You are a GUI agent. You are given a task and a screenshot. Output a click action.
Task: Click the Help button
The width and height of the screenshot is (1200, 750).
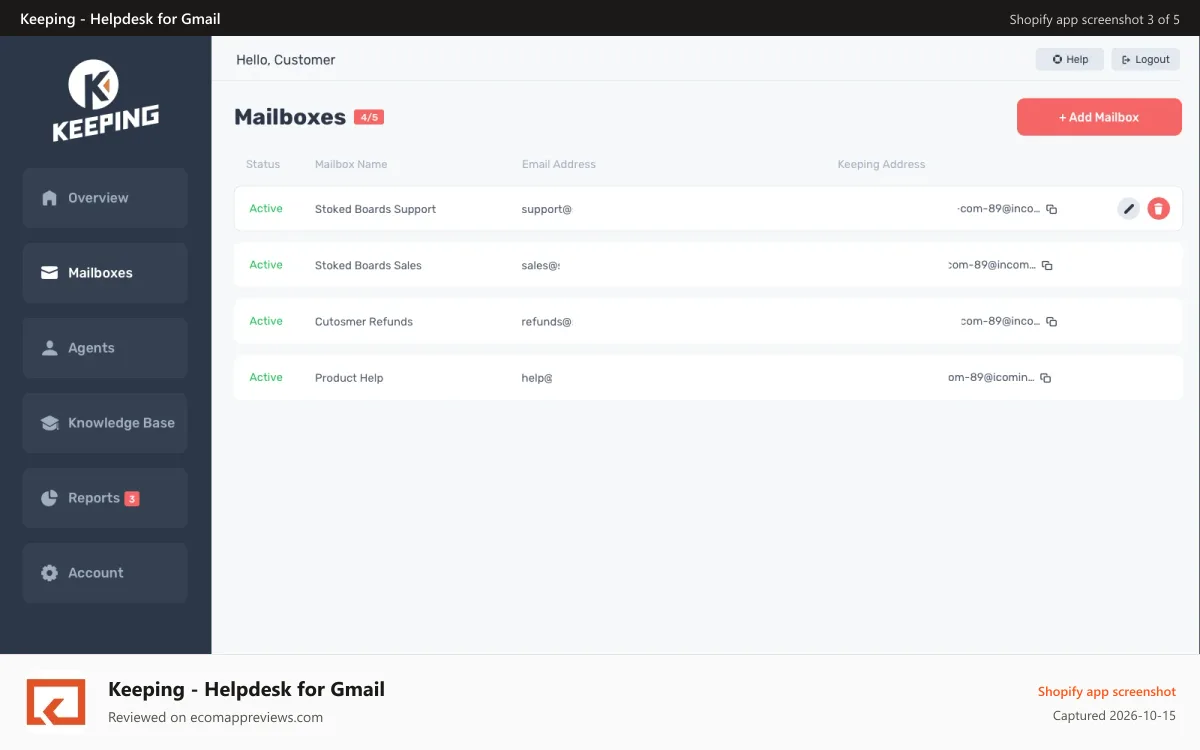click(x=1070, y=59)
